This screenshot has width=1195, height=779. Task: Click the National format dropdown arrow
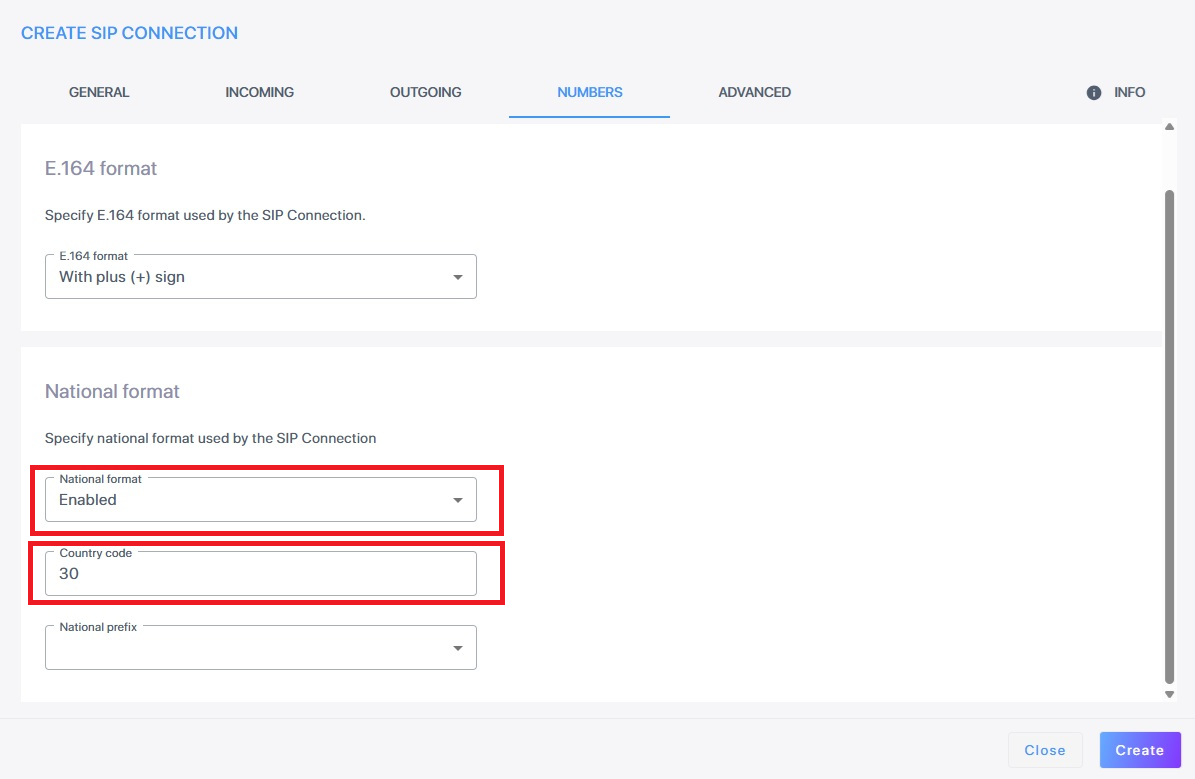(458, 500)
